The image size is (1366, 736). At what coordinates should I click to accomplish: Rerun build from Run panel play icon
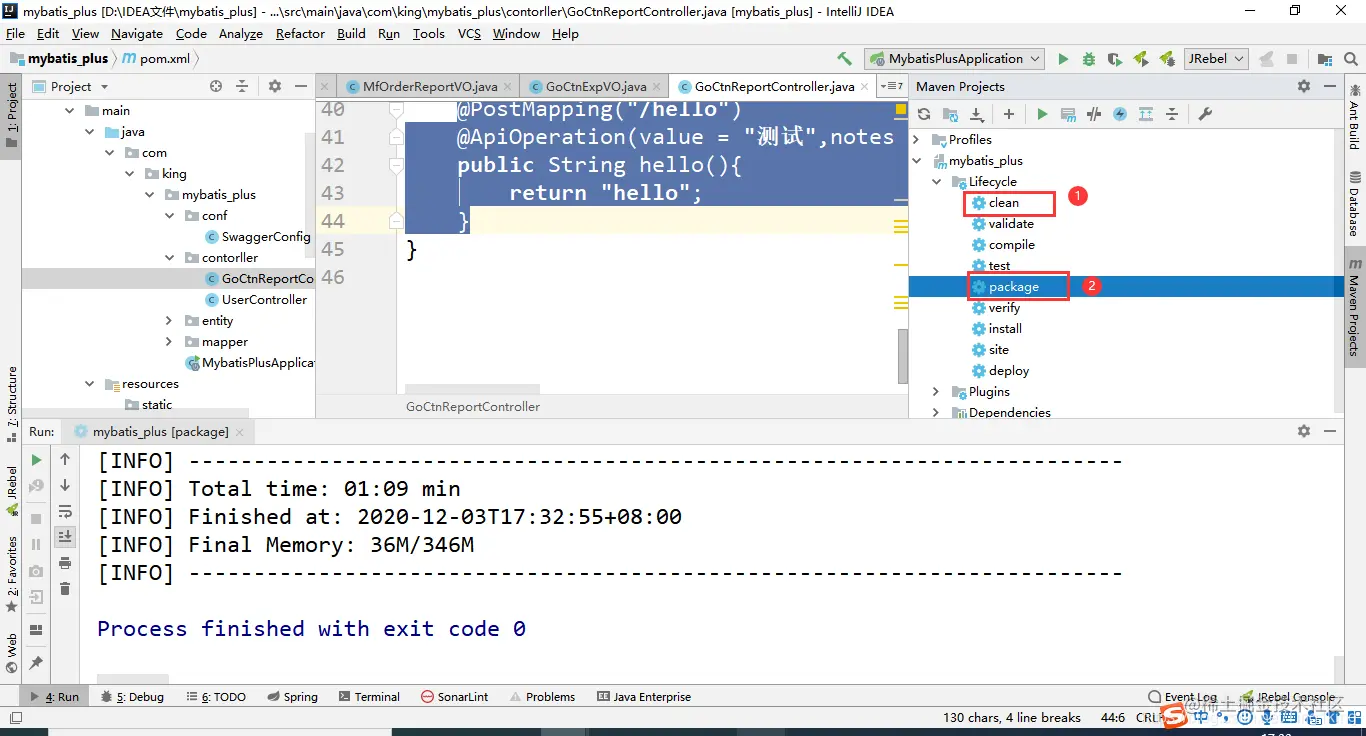(36, 460)
